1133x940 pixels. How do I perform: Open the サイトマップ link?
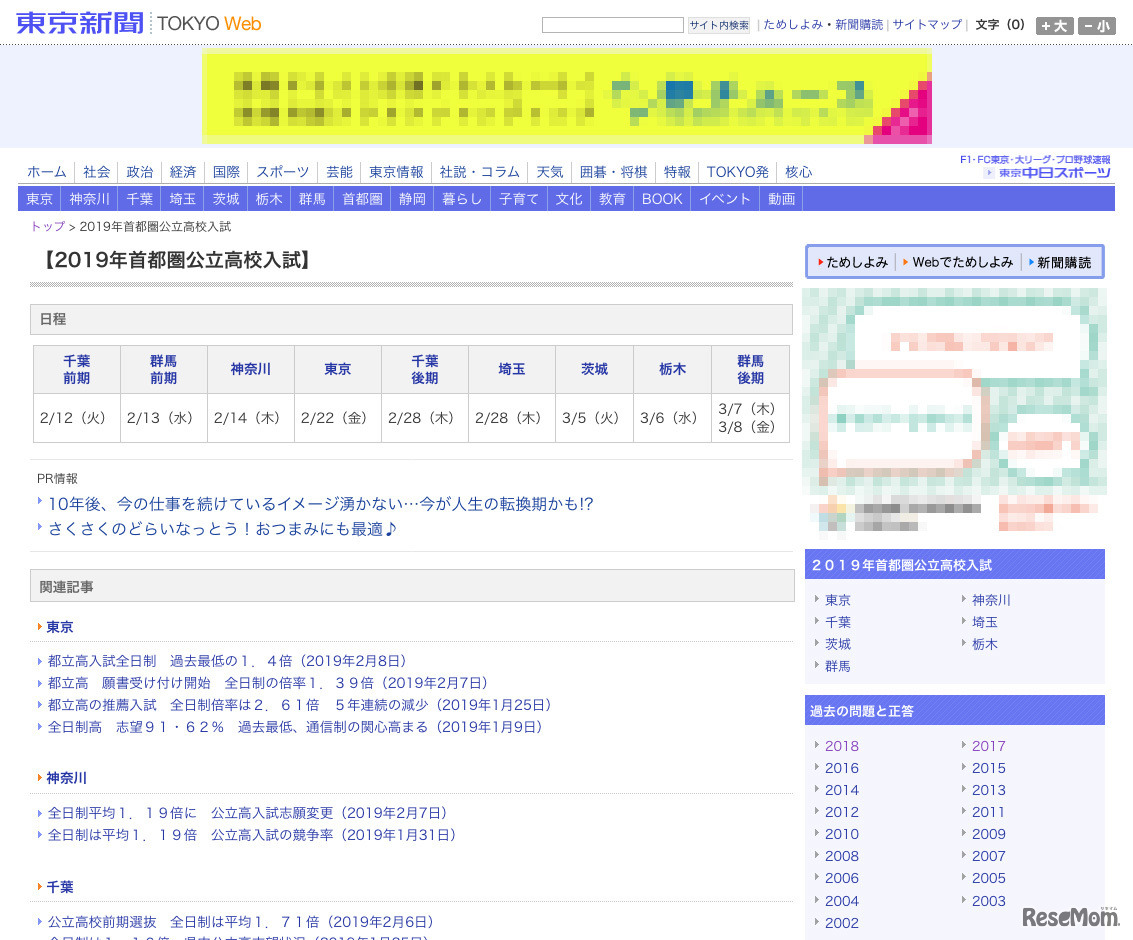tap(926, 24)
